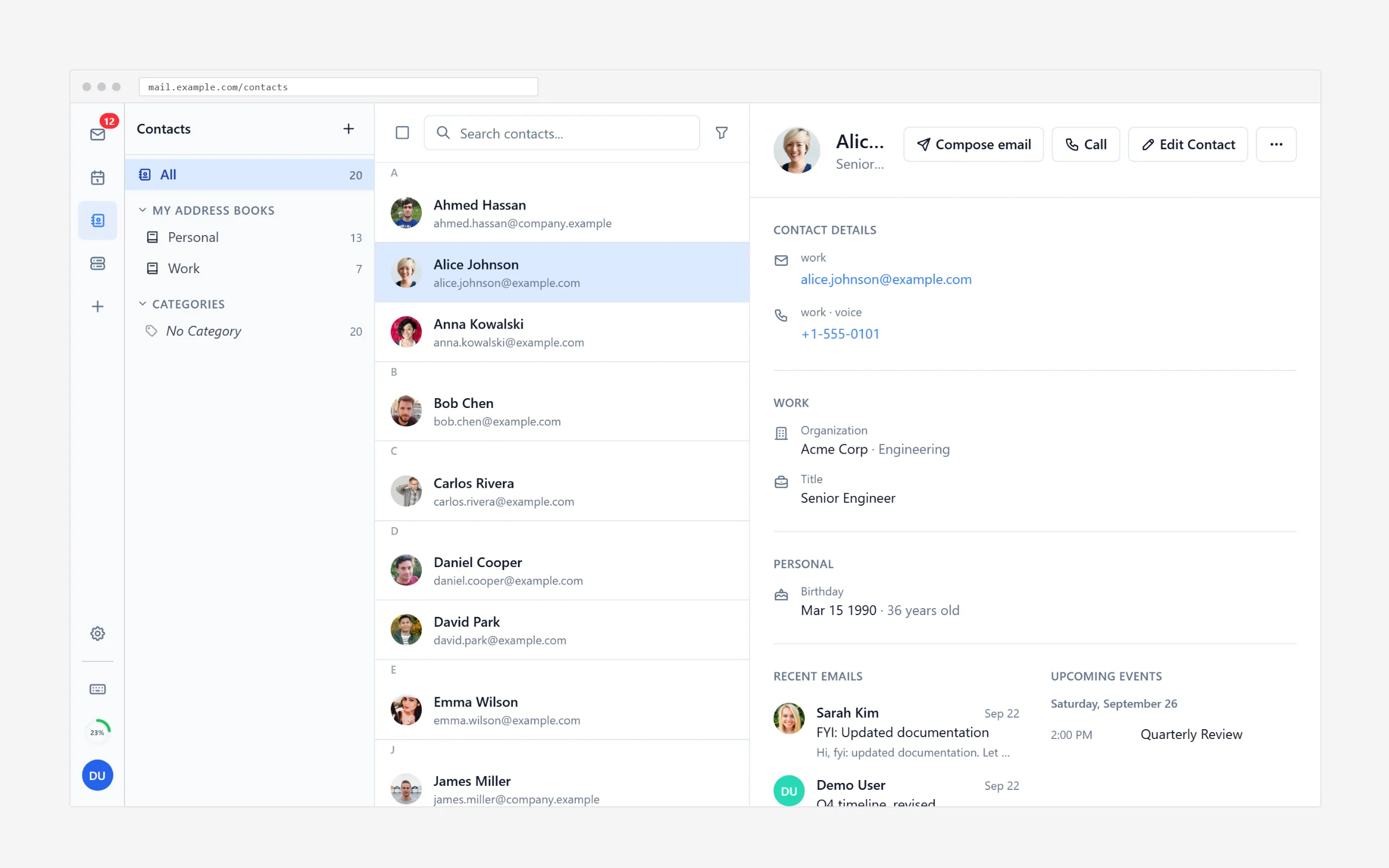Select contact Anna Kowalski

pyautogui.click(x=562, y=332)
